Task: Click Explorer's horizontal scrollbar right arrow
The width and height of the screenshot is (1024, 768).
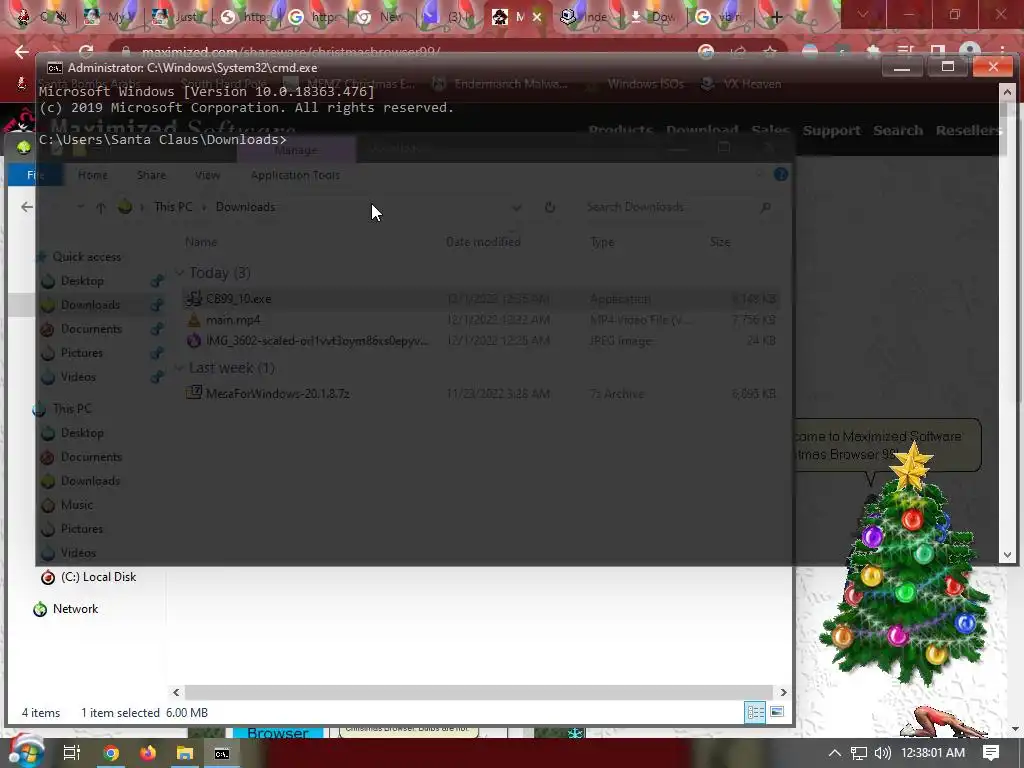Action: tap(783, 692)
